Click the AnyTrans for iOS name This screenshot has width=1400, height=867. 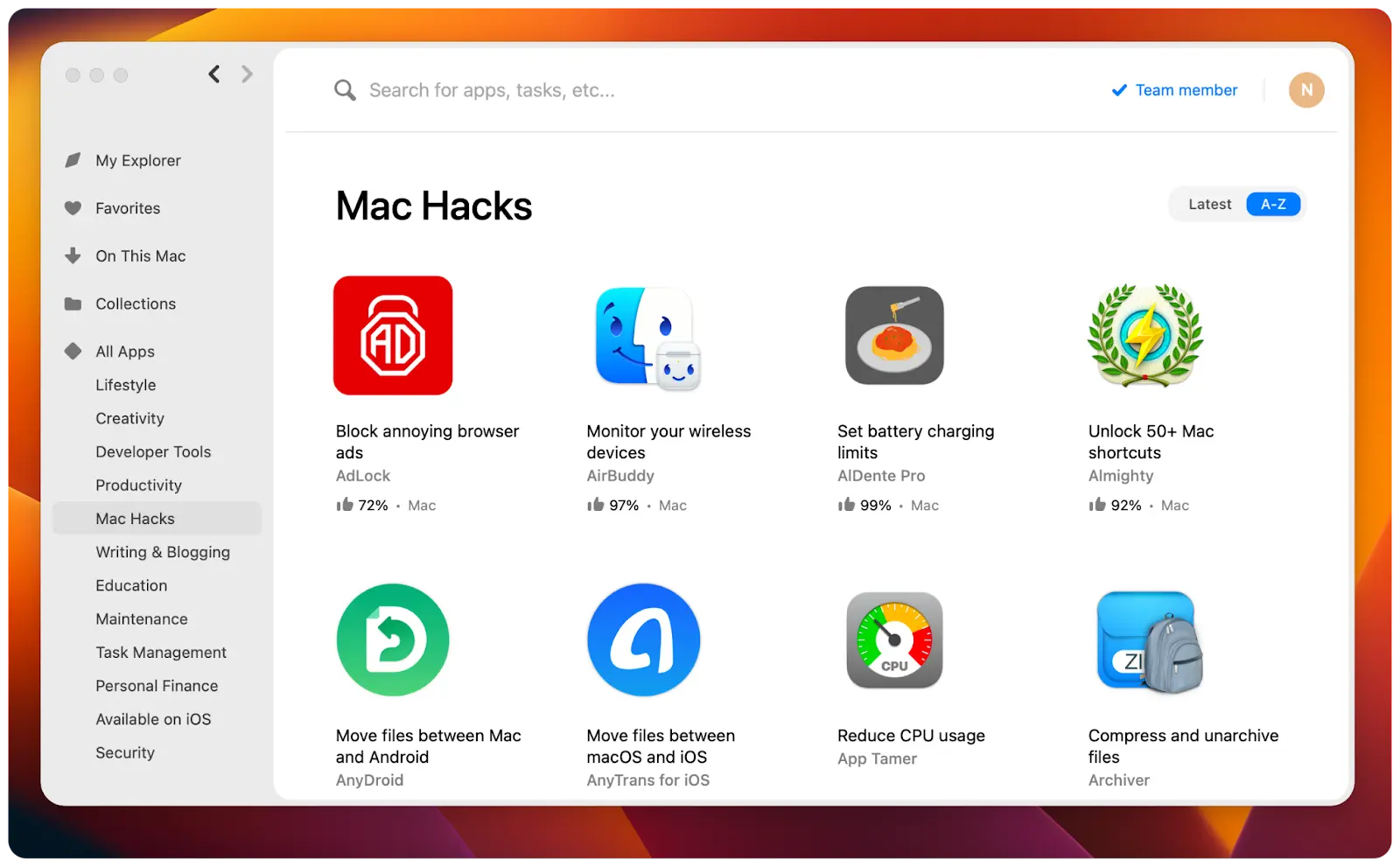coord(648,780)
